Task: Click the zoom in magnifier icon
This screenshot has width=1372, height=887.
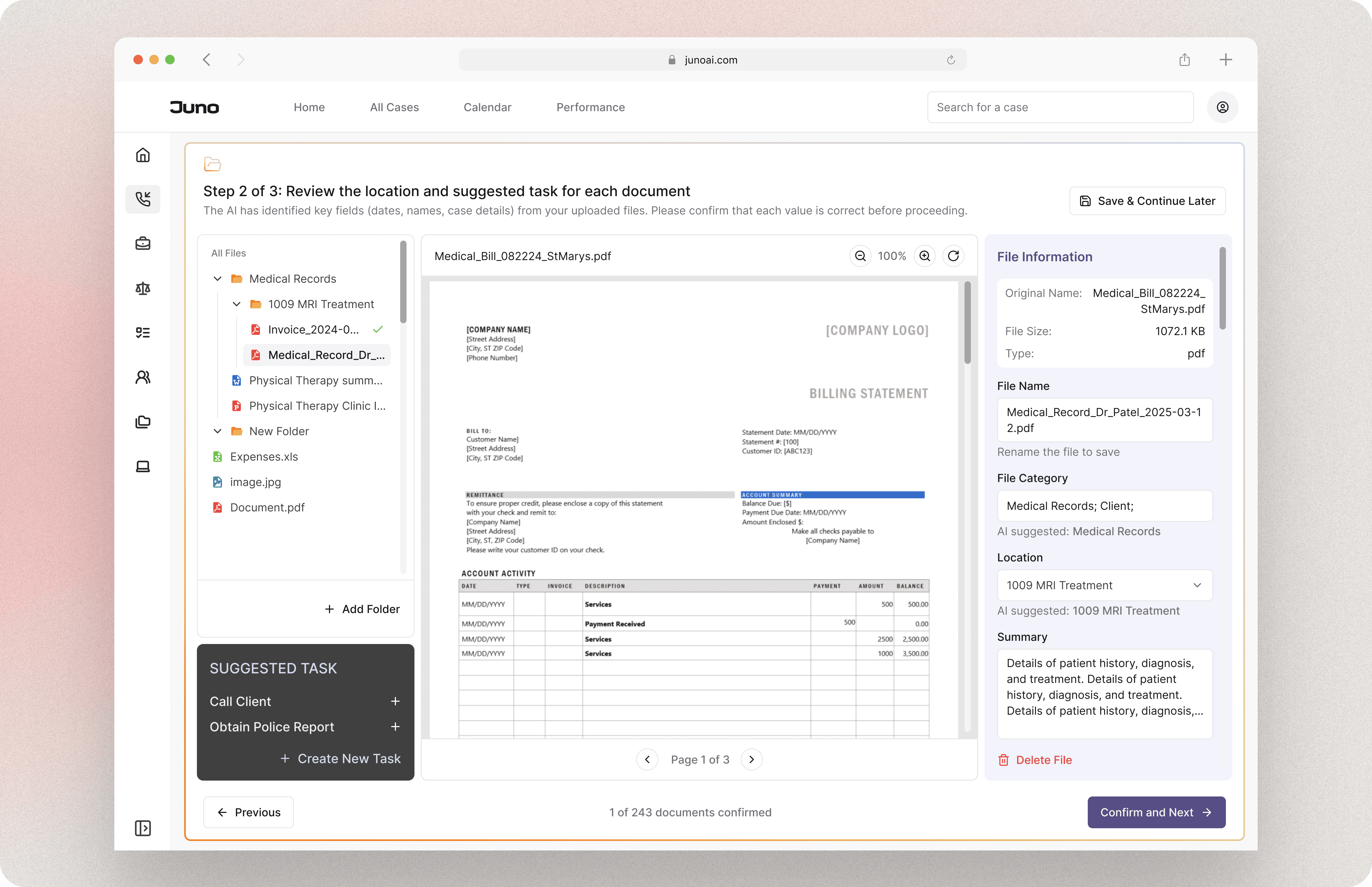Action: (x=925, y=256)
